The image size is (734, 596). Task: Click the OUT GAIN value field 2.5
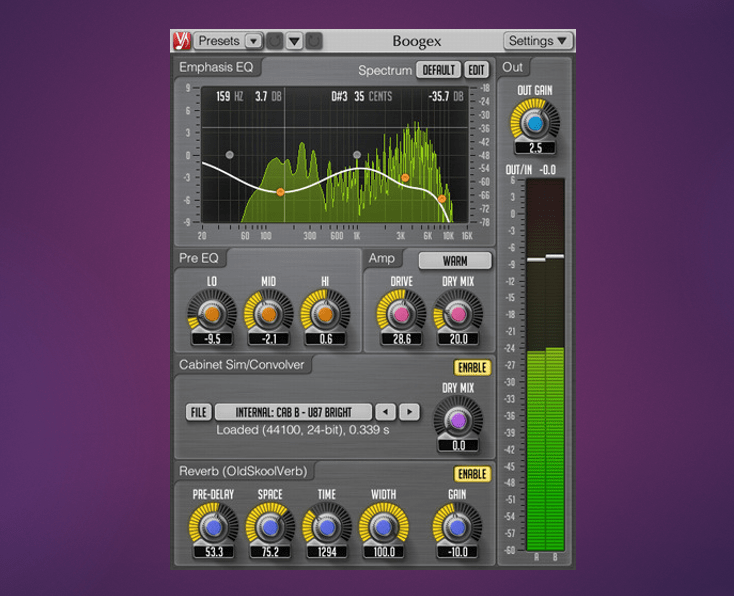(535, 148)
